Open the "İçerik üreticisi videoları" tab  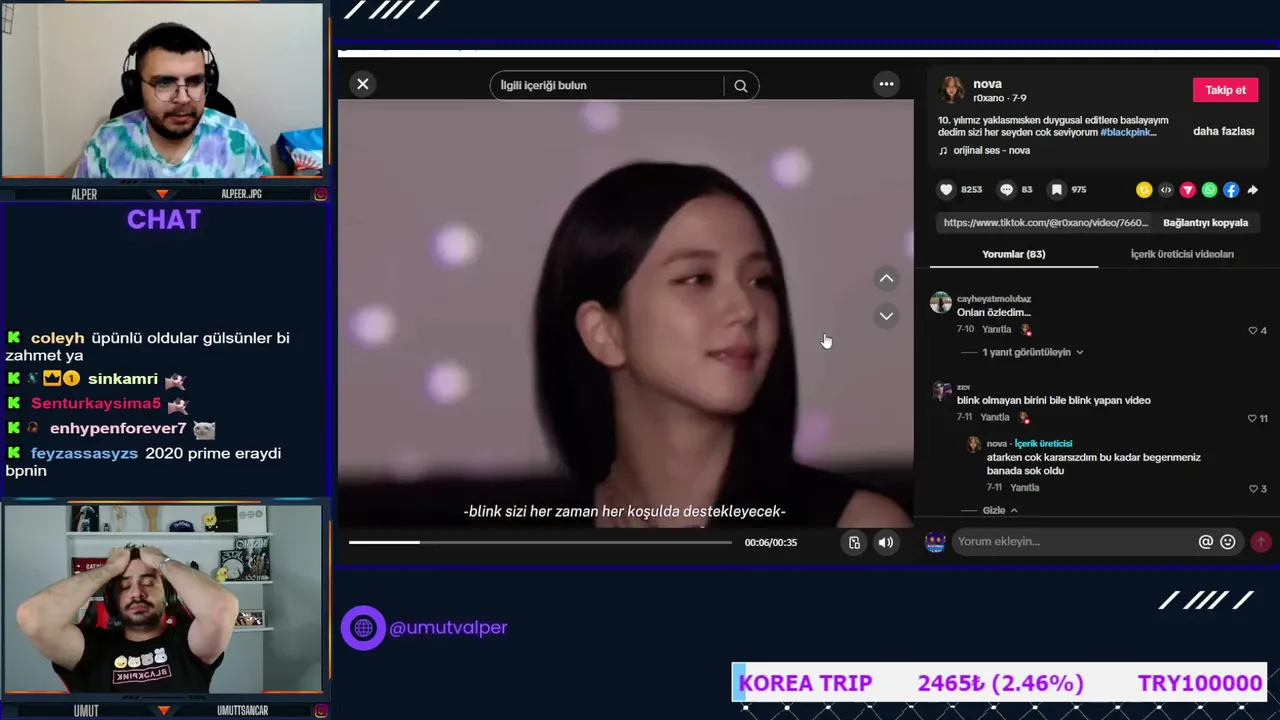point(1182,254)
